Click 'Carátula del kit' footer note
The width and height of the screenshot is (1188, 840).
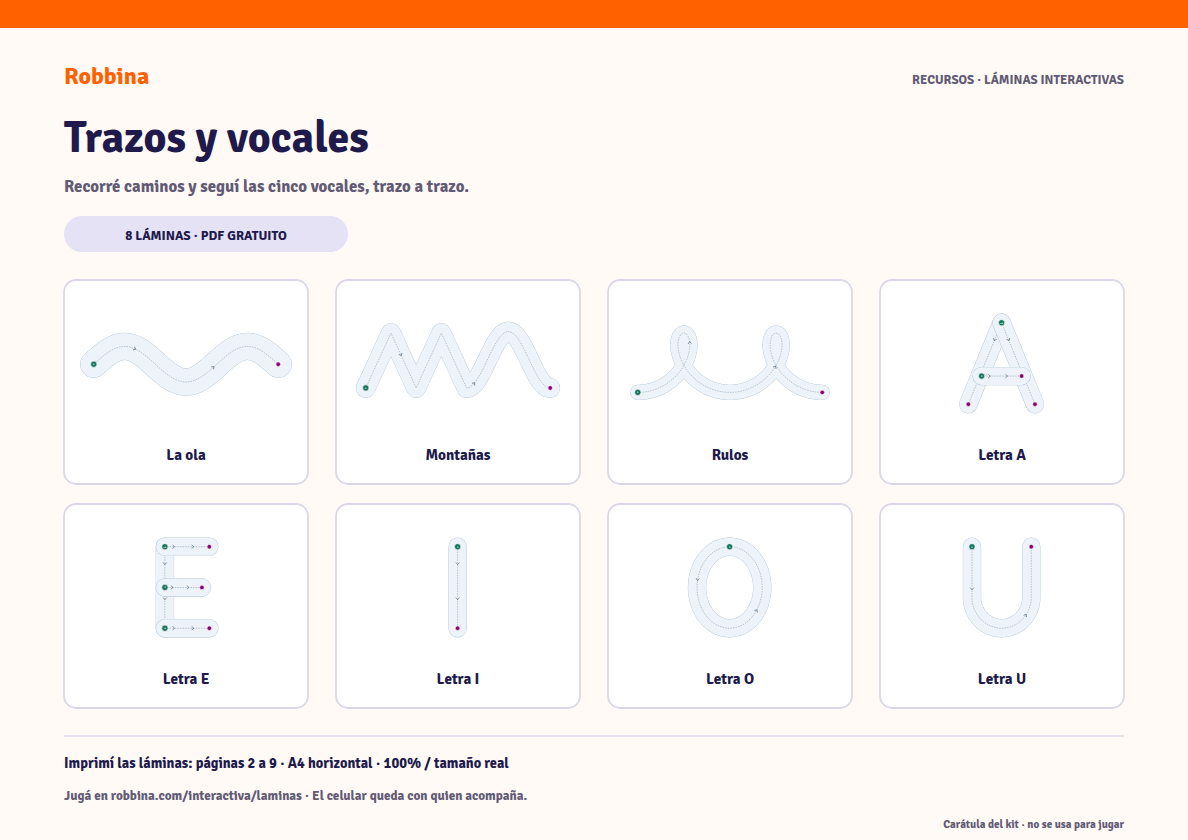click(x=1033, y=824)
